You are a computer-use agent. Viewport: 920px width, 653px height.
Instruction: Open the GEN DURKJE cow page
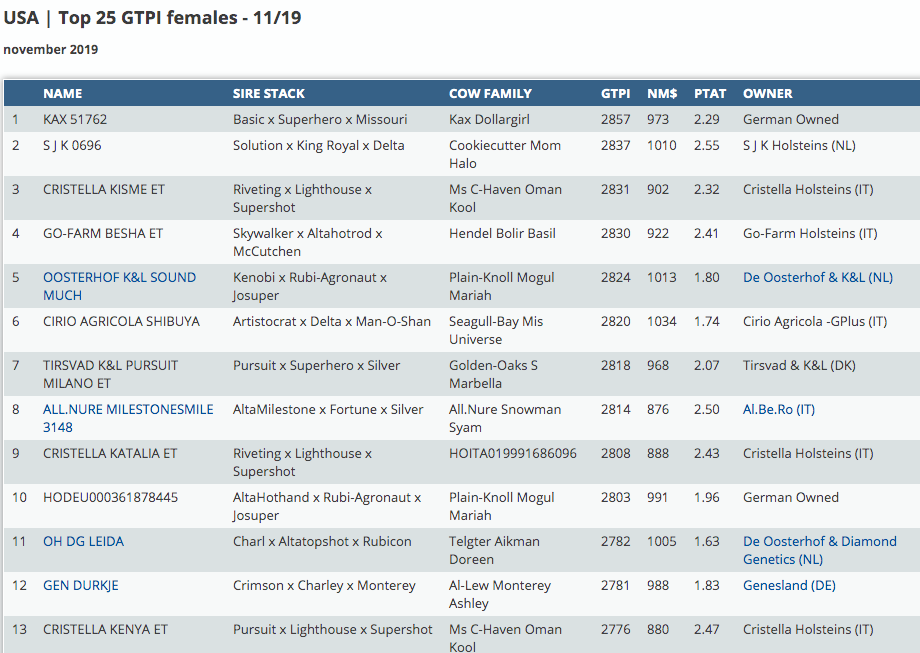pos(80,586)
